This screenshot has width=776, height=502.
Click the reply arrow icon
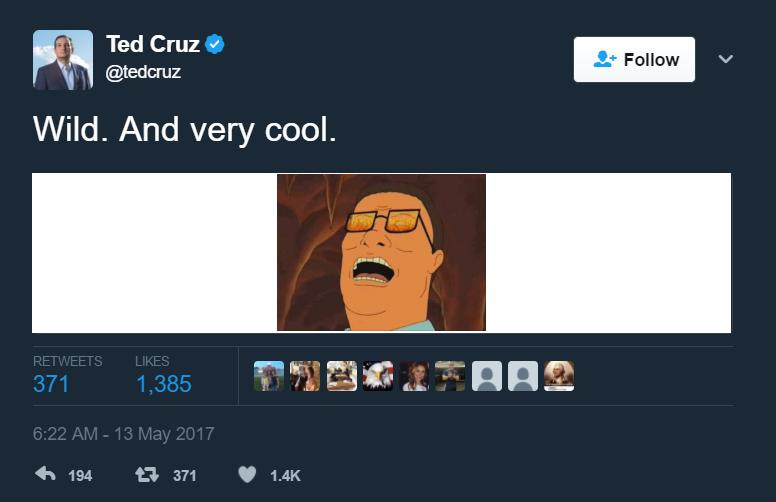tap(45, 475)
